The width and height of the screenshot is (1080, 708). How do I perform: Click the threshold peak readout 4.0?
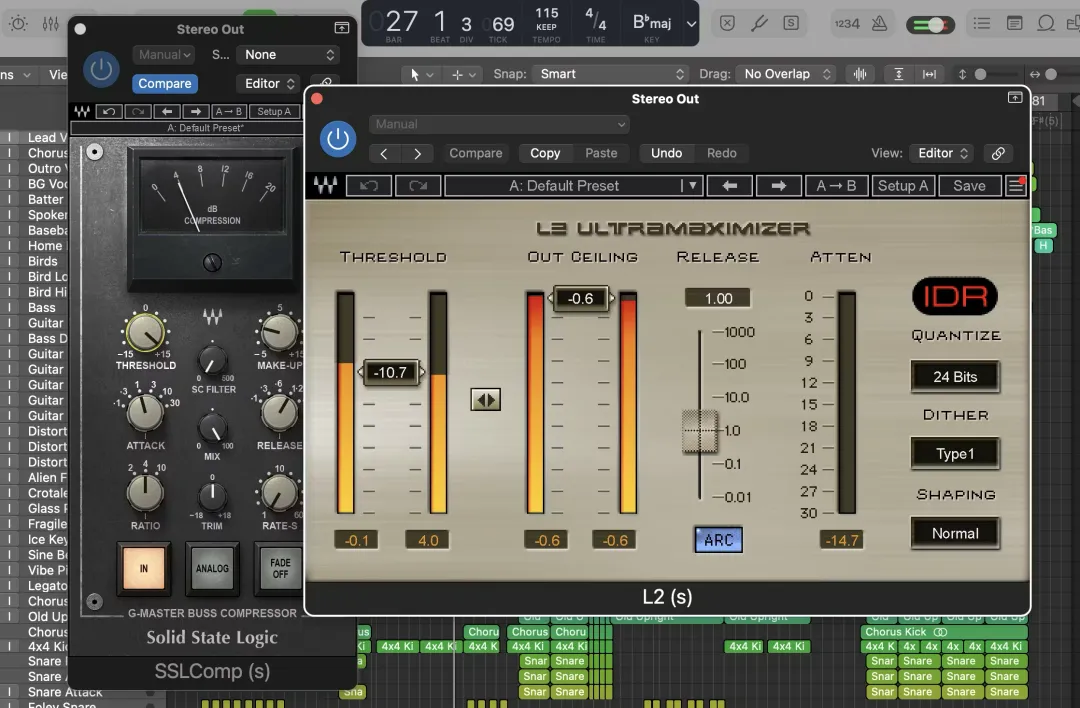click(x=428, y=541)
